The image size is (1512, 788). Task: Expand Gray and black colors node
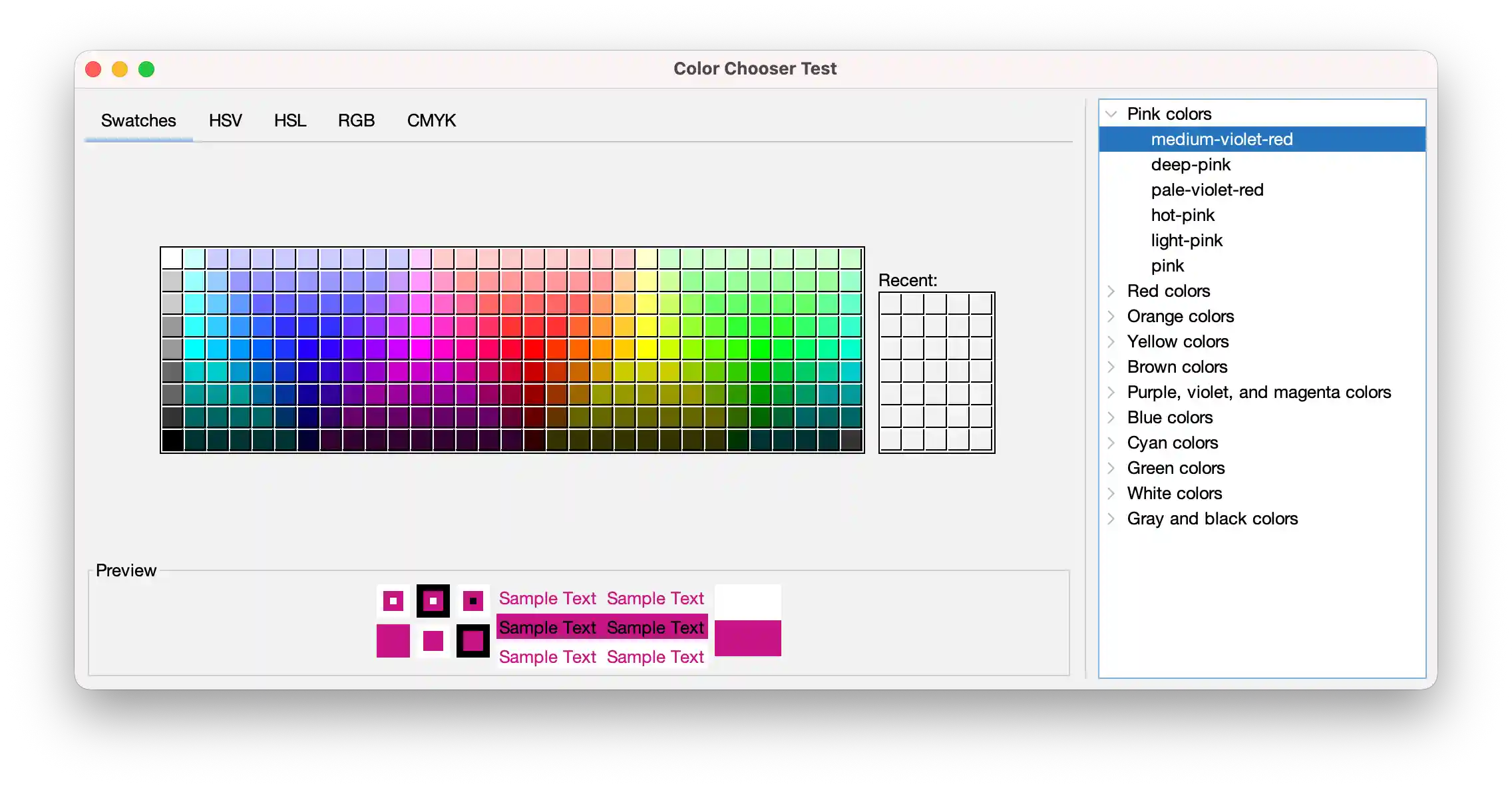point(1111,518)
